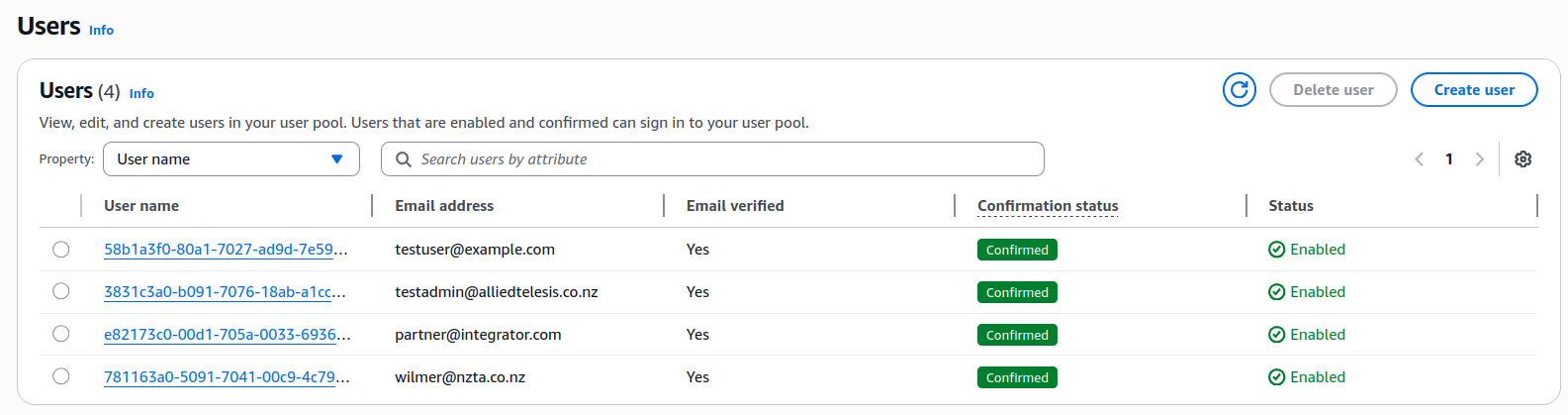Click Enabled status icon for testuser@example.com
Image resolution: width=1568 pixels, height=415 pixels.
pyautogui.click(x=1276, y=250)
